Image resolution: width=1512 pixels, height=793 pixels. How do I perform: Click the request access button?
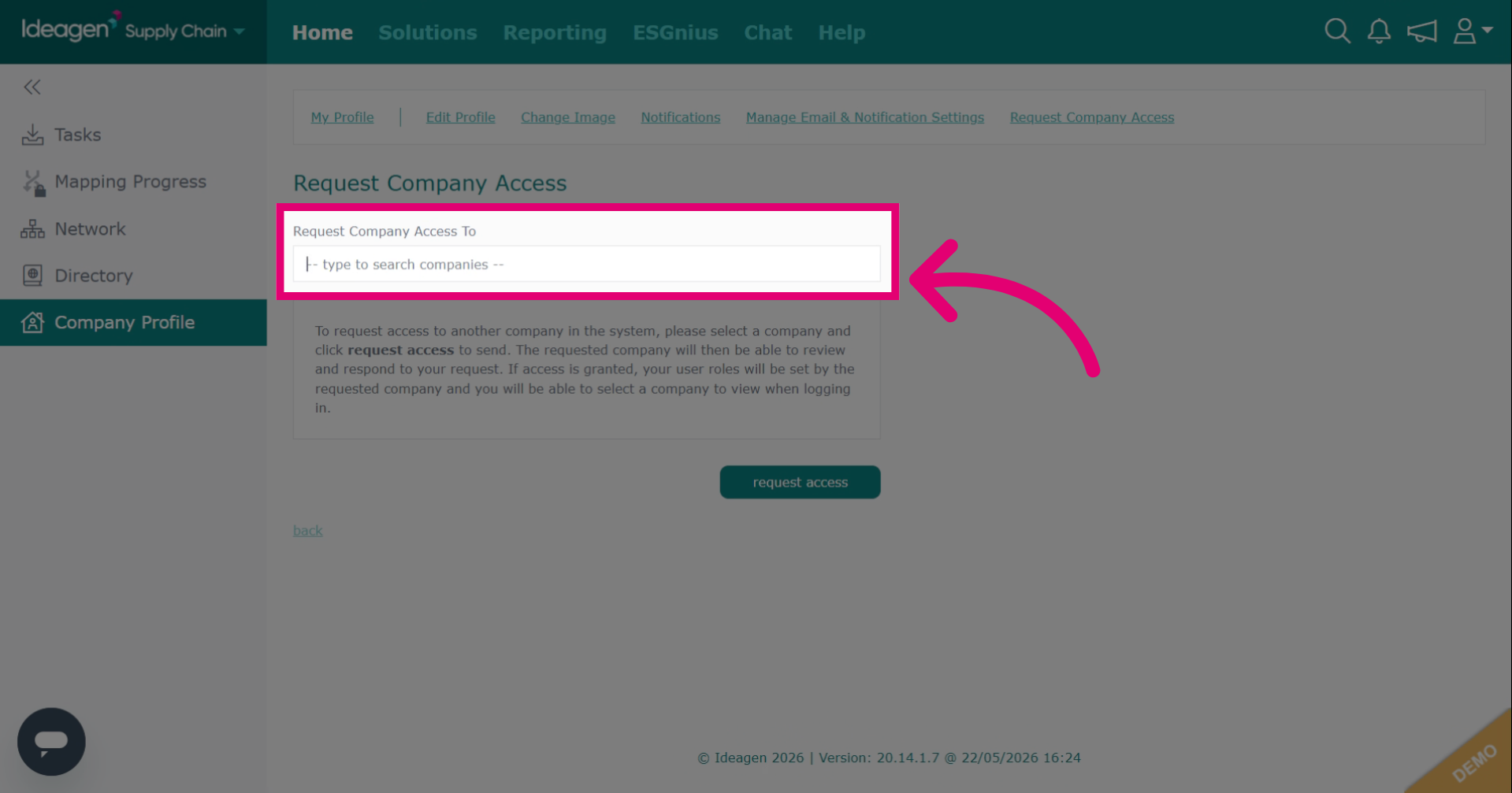[800, 482]
